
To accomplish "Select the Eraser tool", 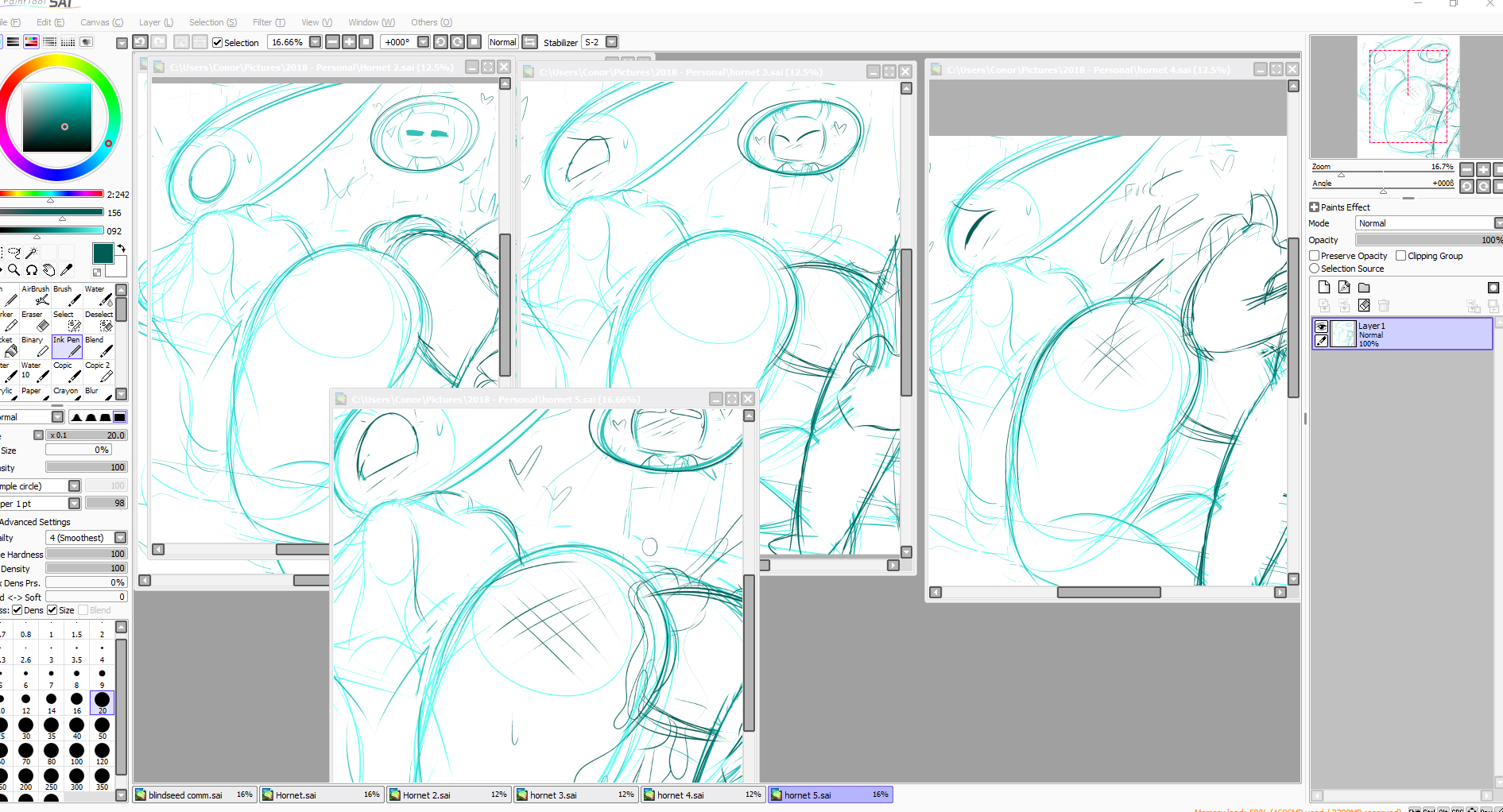I will 36,320.
